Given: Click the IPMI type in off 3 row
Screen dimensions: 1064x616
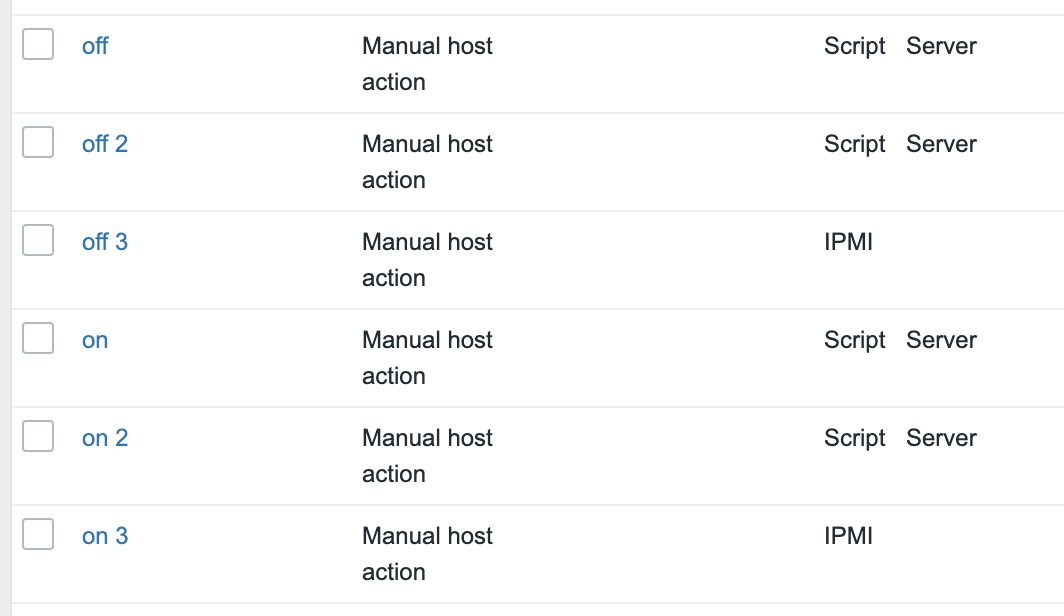Looking at the screenshot, I should coord(848,242).
